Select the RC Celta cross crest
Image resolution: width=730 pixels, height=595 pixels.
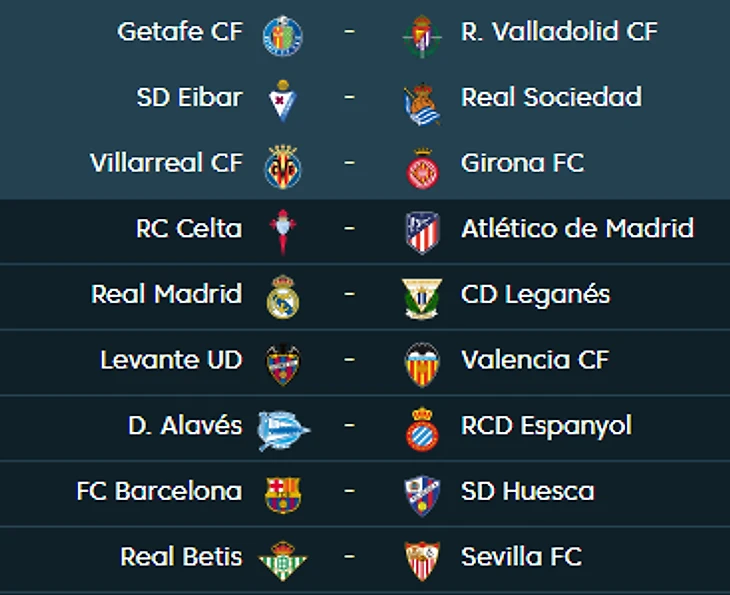click(283, 231)
